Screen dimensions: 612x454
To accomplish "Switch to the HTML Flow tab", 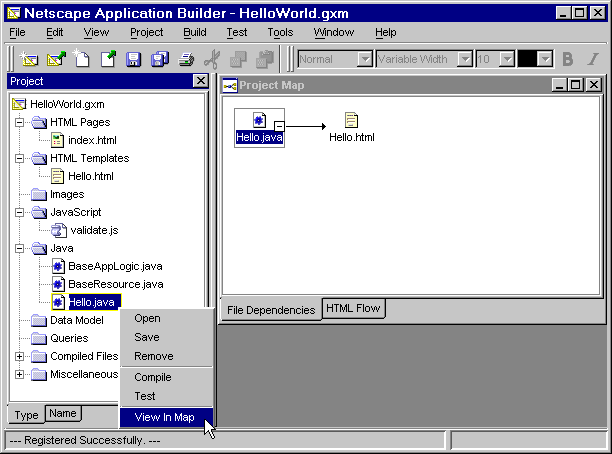I will [x=353, y=308].
